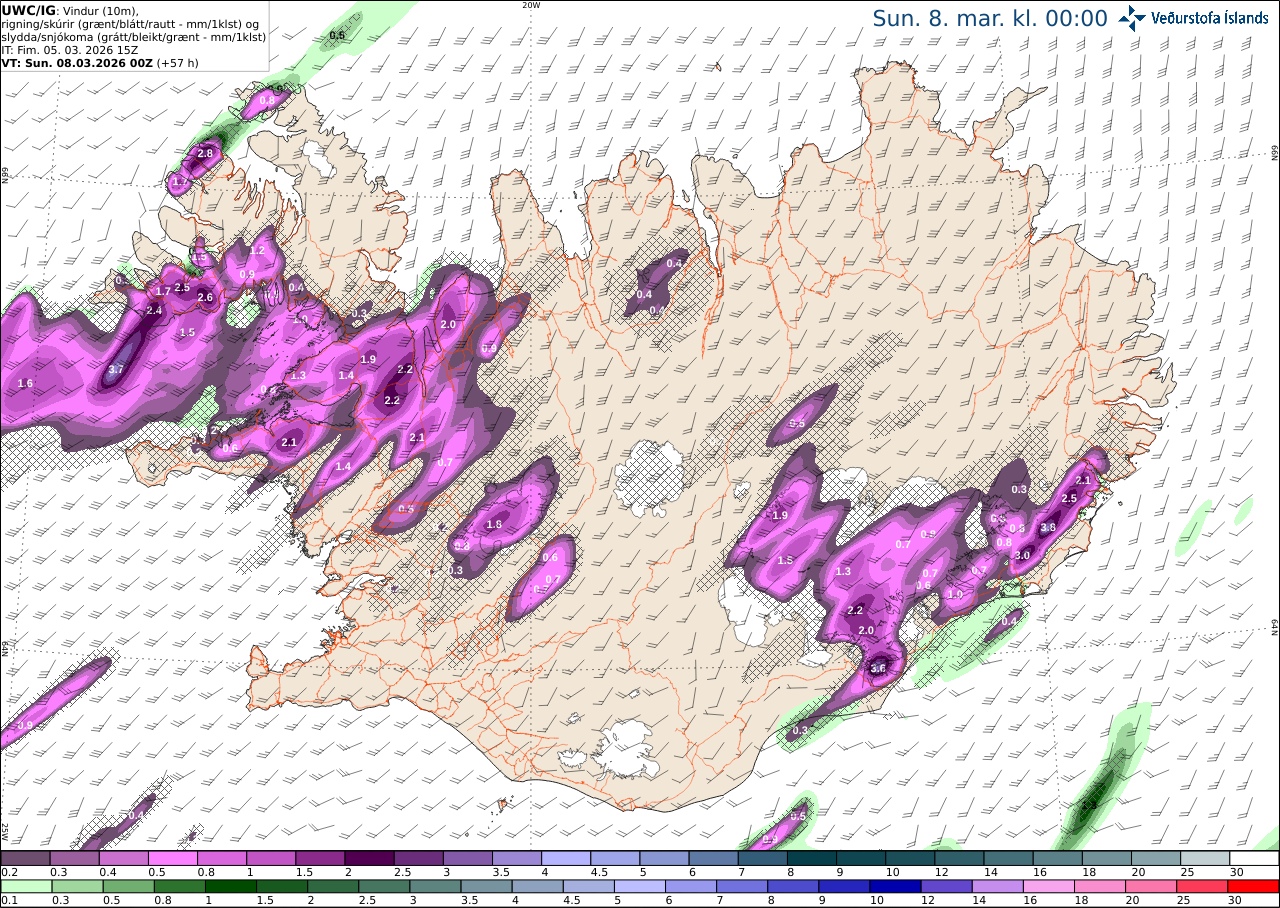This screenshot has width=1280, height=908.
Task: Select the bright red swatch labeled 30, lower scale
Action: point(1254,886)
